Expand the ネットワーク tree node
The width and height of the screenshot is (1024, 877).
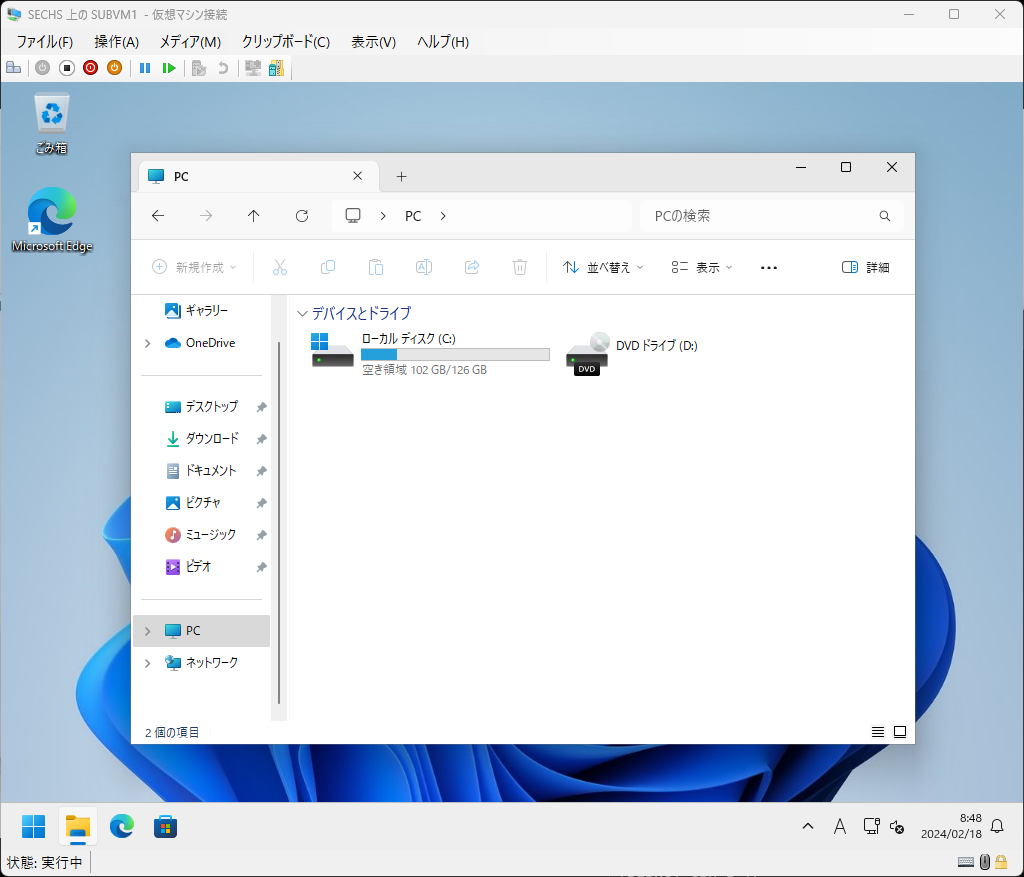pyautogui.click(x=148, y=663)
